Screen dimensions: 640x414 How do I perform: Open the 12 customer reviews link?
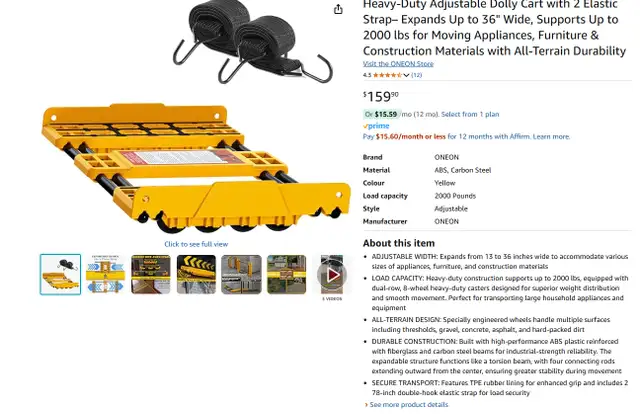[416, 75]
